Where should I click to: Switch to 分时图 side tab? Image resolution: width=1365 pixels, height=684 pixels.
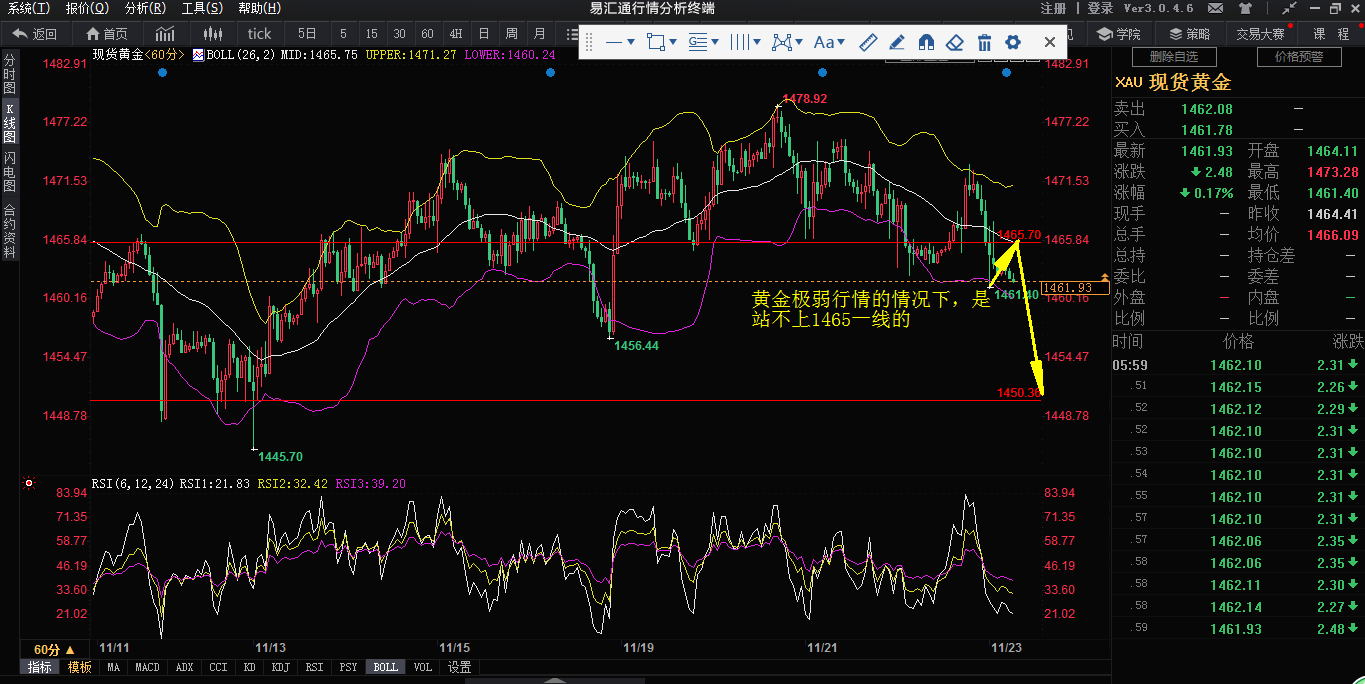(x=9, y=74)
